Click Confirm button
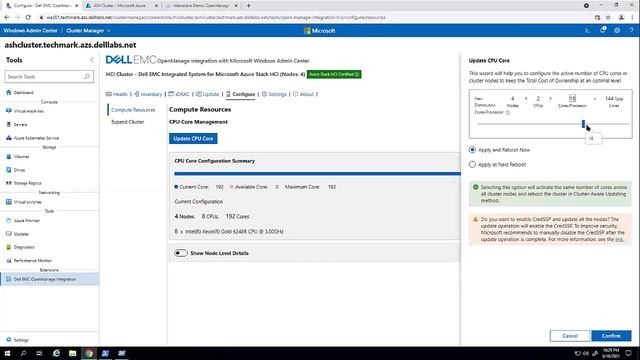 point(611,336)
